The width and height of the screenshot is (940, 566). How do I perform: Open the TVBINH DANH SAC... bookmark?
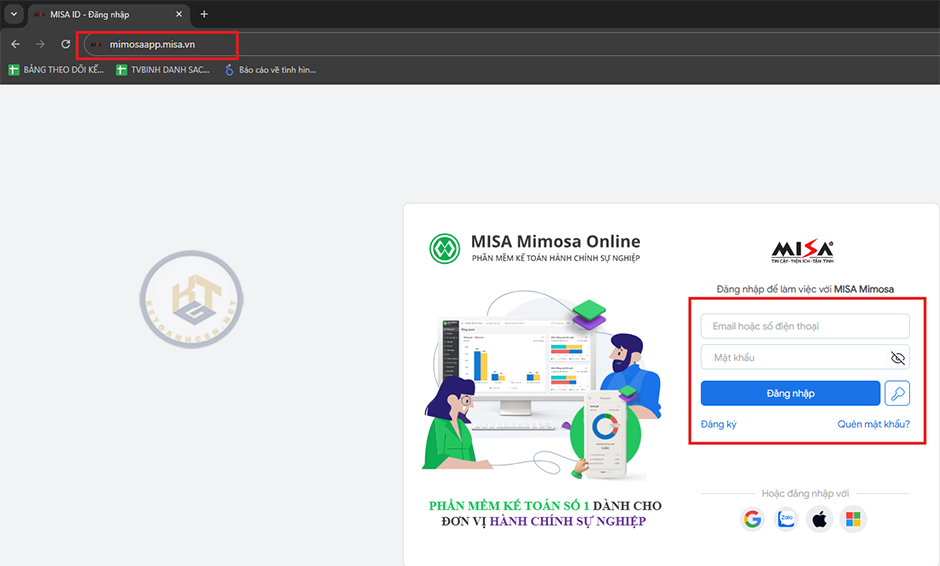pyautogui.click(x=163, y=70)
